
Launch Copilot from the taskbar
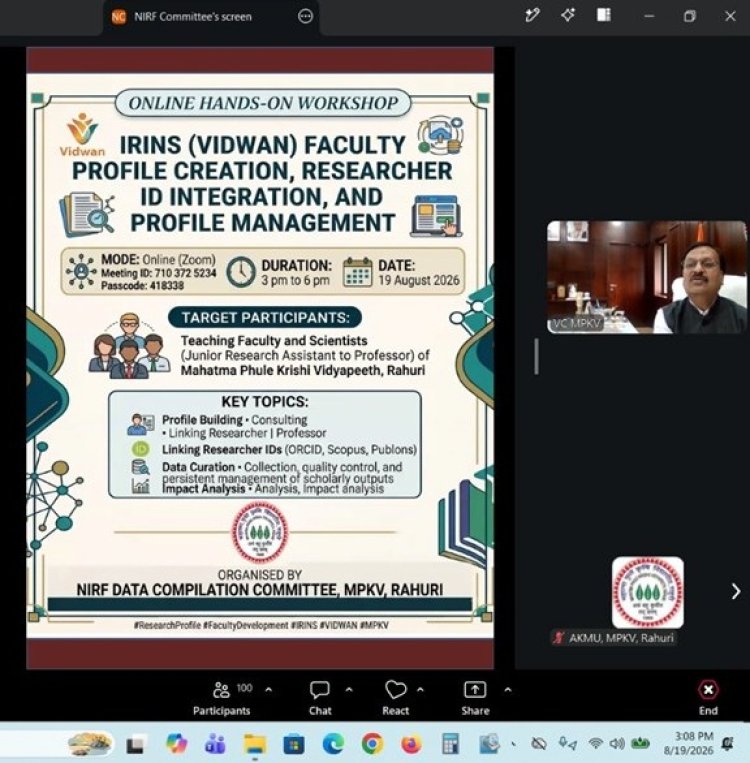point(176,744)
